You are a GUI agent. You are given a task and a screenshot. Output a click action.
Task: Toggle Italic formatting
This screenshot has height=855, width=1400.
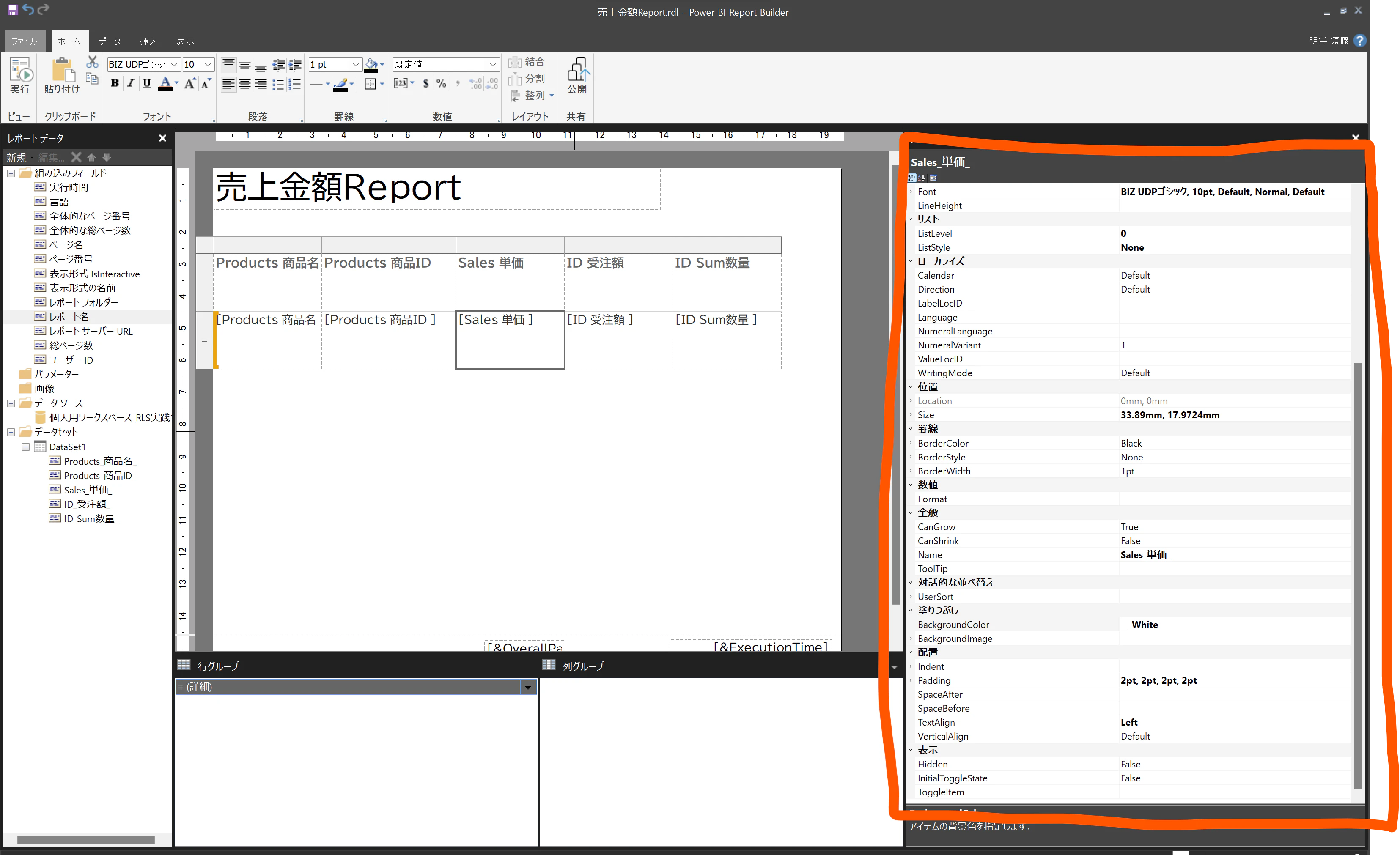point(131,83)
